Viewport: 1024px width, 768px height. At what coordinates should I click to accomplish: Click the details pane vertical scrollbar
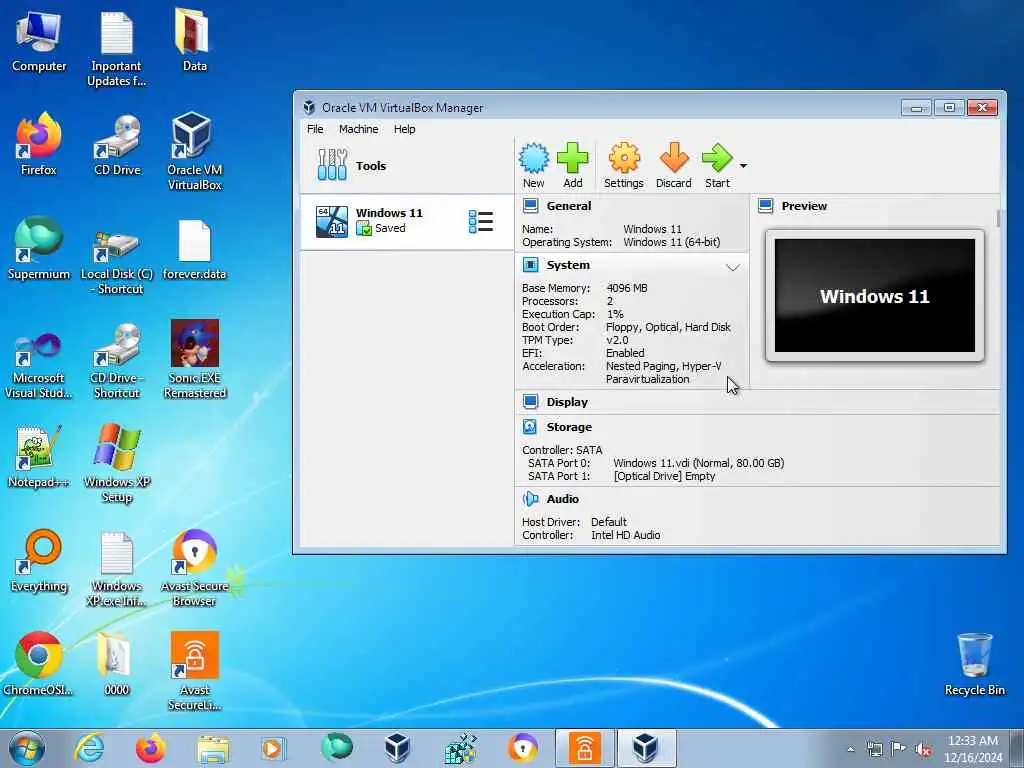[997, 218]
